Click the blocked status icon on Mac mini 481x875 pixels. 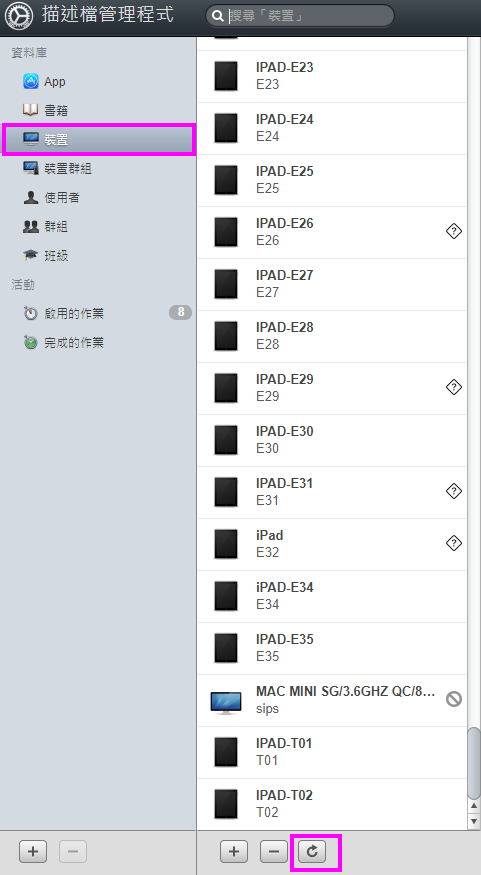pos(454,699)
